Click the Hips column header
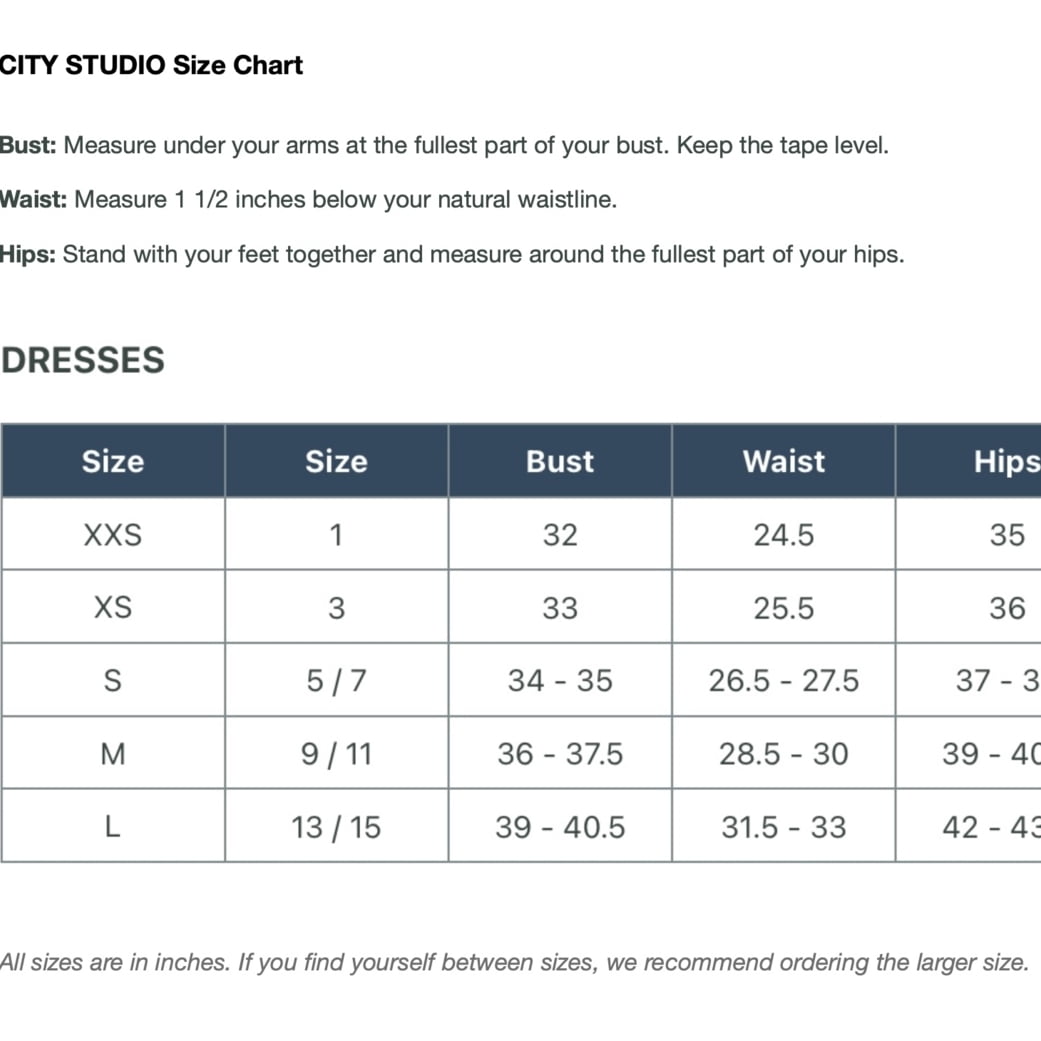1041x1041 pixels. 969,461
